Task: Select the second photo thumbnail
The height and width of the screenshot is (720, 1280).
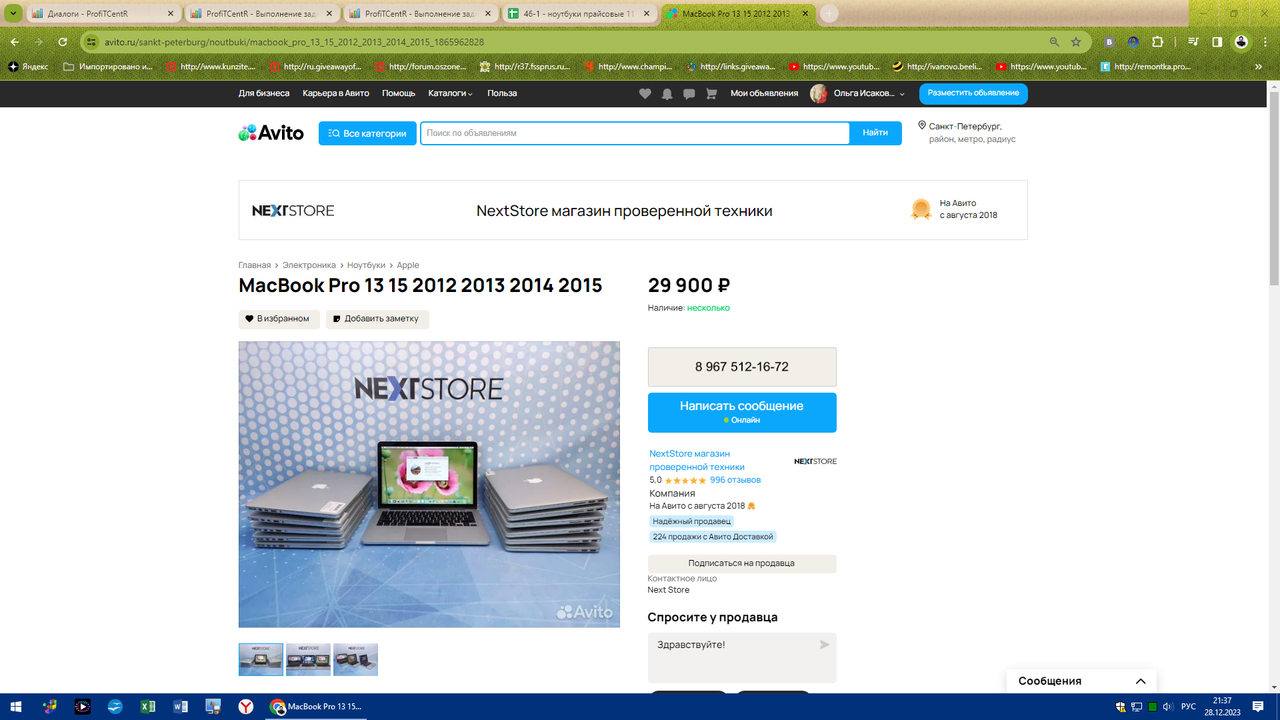Action: tap(308, 659)
